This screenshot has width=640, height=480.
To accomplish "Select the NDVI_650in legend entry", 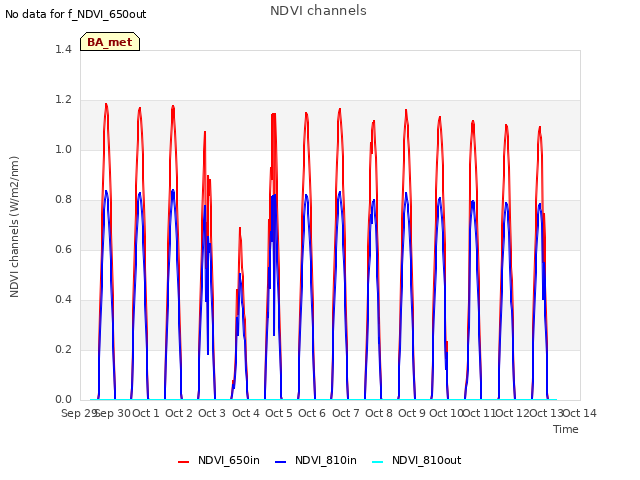I will (x=219, y=460).
